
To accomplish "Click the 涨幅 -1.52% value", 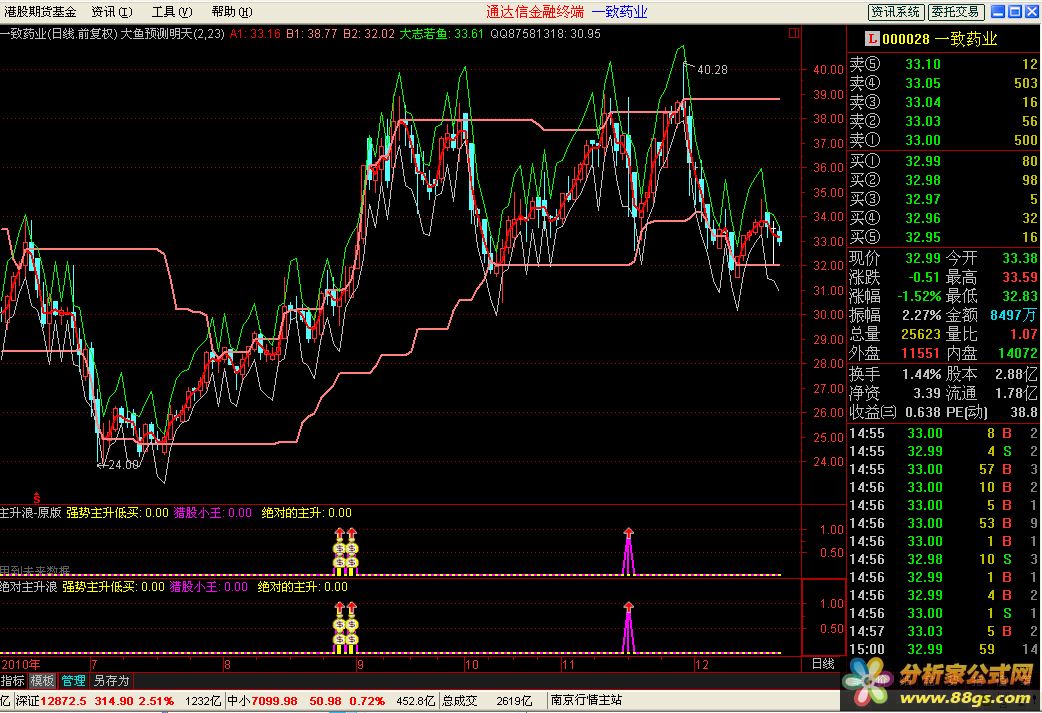I will tap(919, 296).
